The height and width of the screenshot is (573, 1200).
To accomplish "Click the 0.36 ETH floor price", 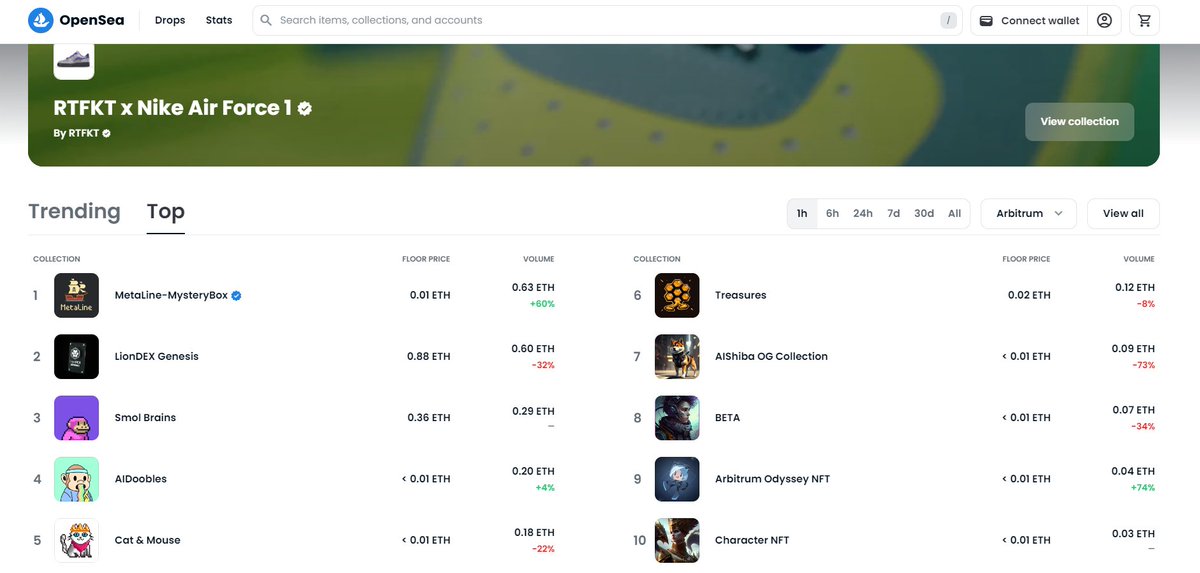I will (x=429, y=417).
